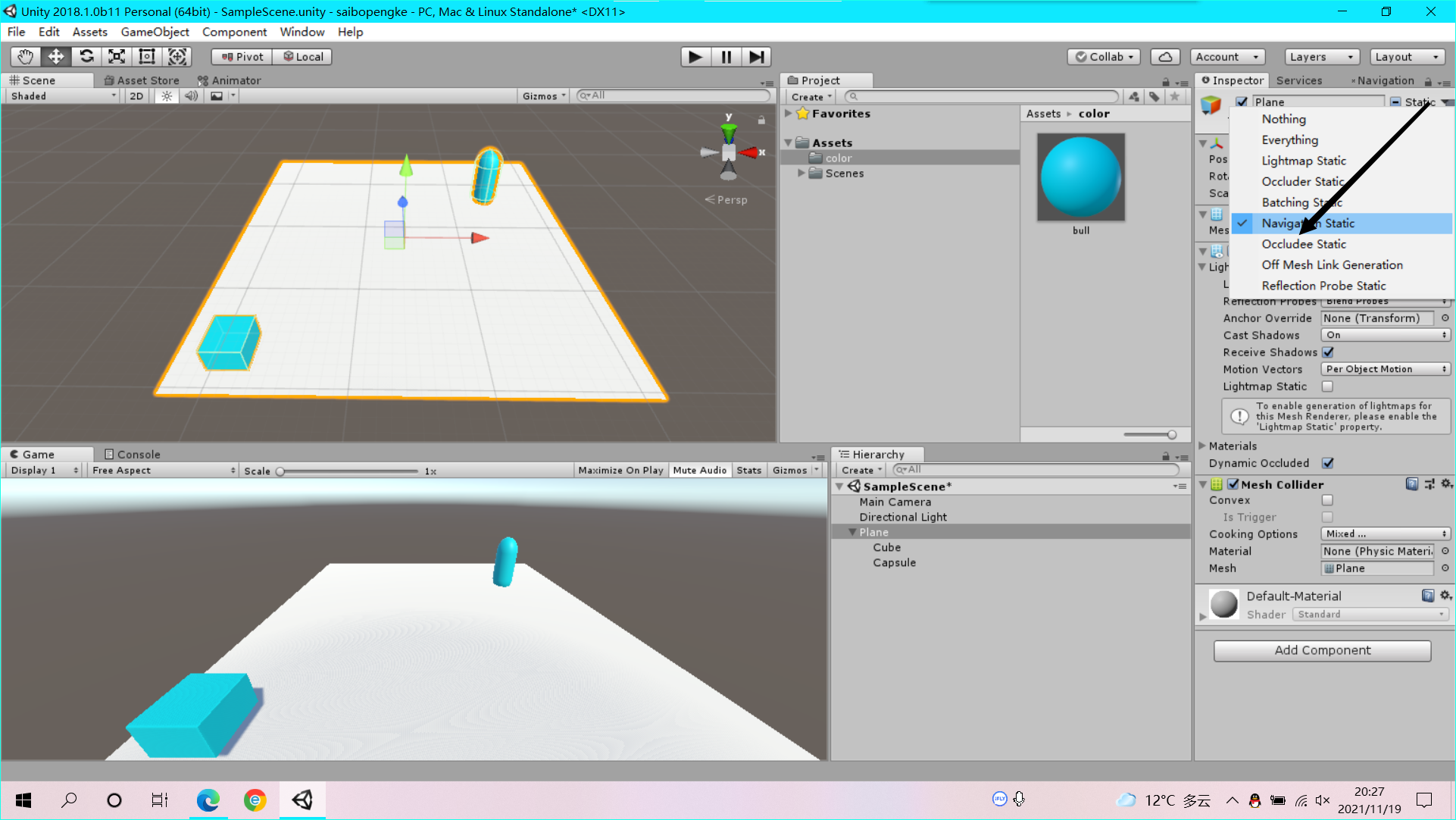Enable Maximize On Play
The width and height of the screenshot is (1456, 820).
click(620, 470)
